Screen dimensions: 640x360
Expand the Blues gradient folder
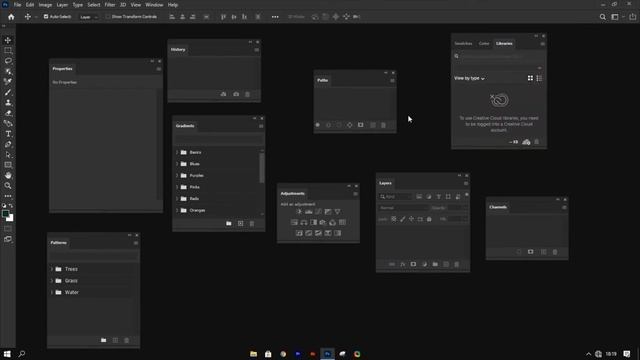coord(177,164)
